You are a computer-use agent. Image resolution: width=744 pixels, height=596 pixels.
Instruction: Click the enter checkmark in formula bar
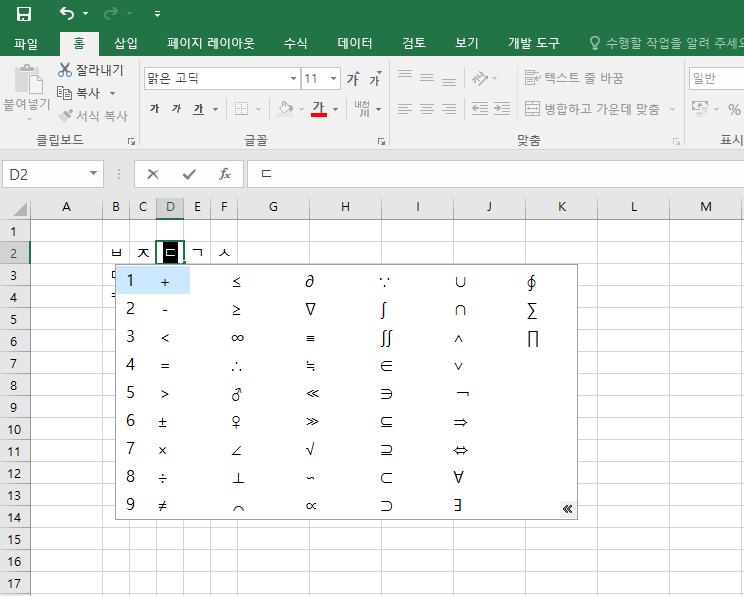[x=189, y=174]
